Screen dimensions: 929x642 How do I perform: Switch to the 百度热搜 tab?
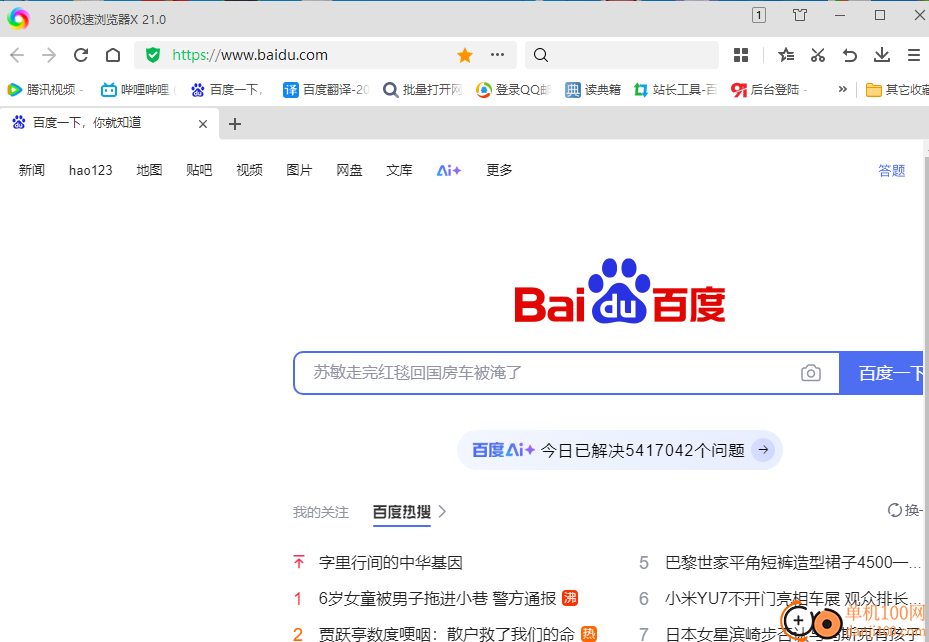[402, 512]
